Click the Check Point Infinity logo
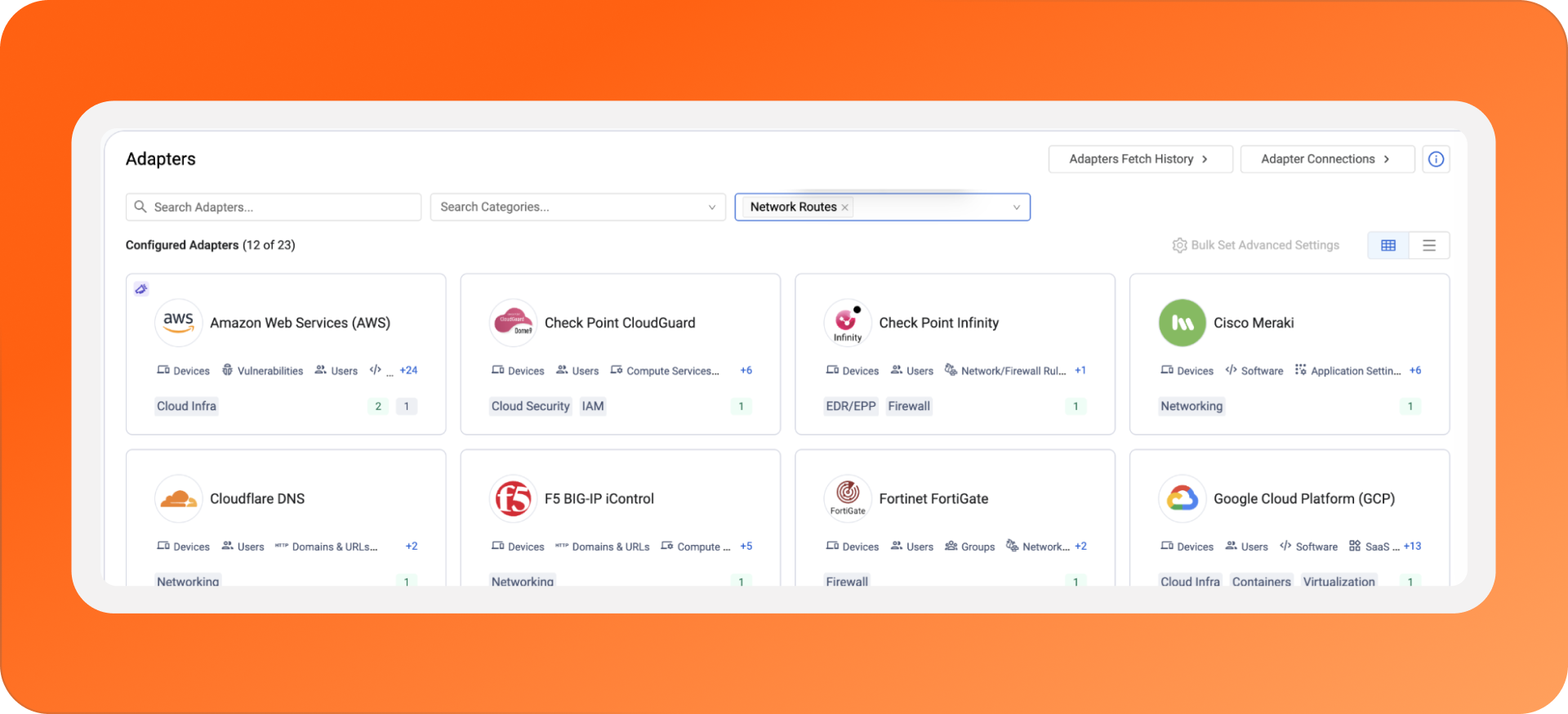 point(848,323)
